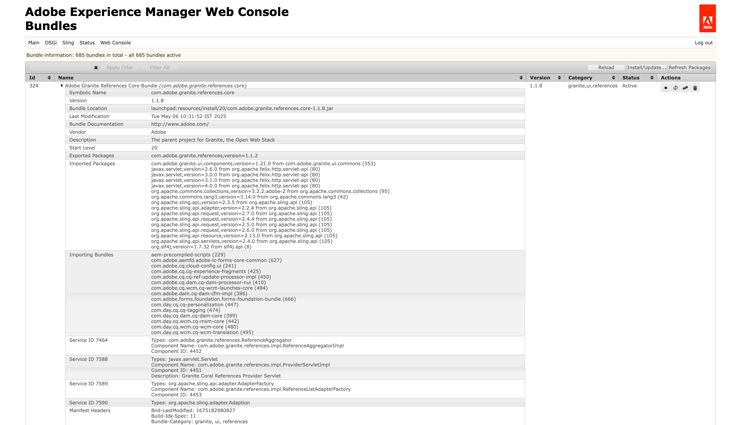Reload the bundle list

(606, 67)
